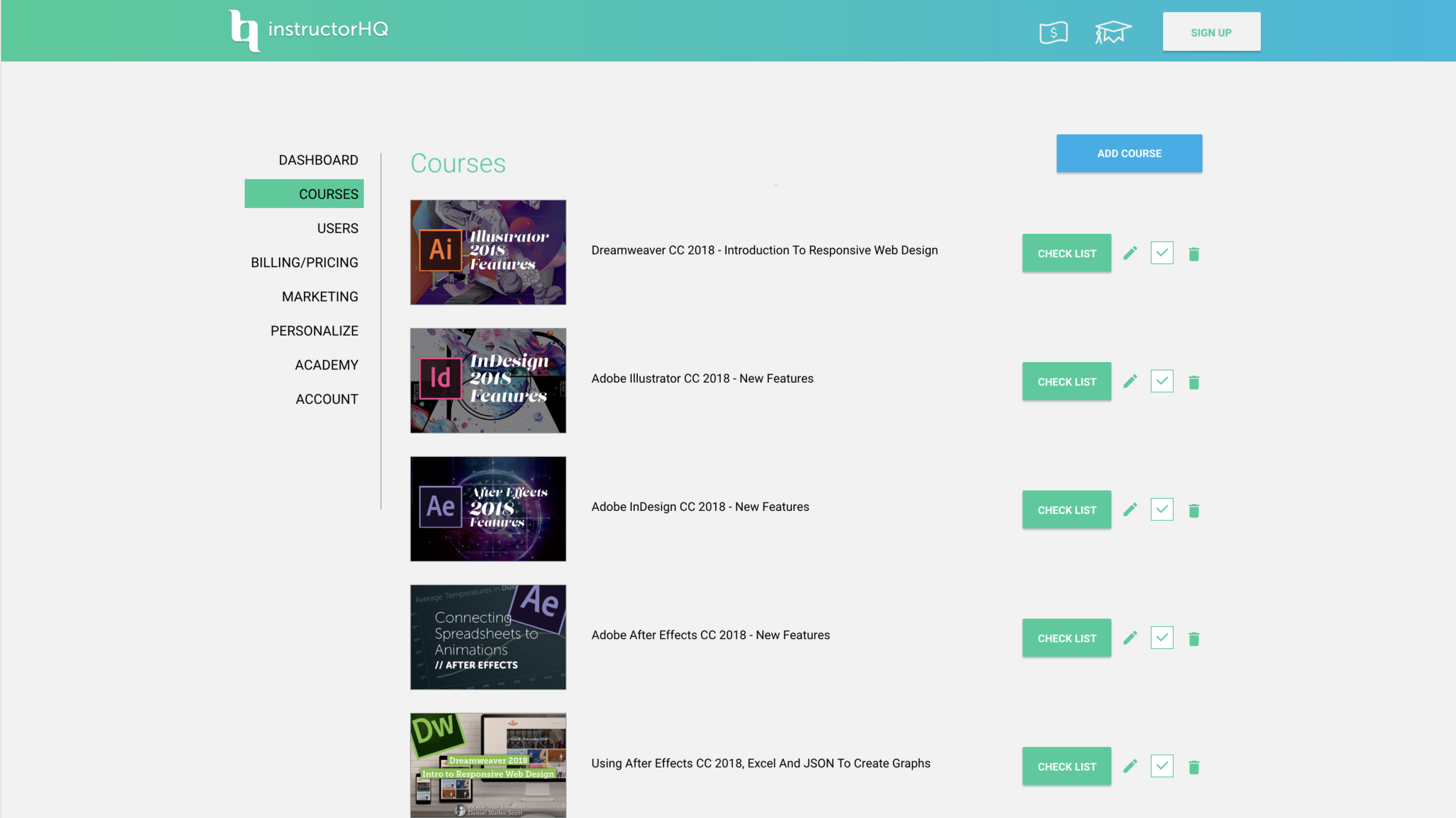This screenshot has height=818, width=1456.
Task: Select Billing/Pricing from the sidebar
Action: point(305,261)
